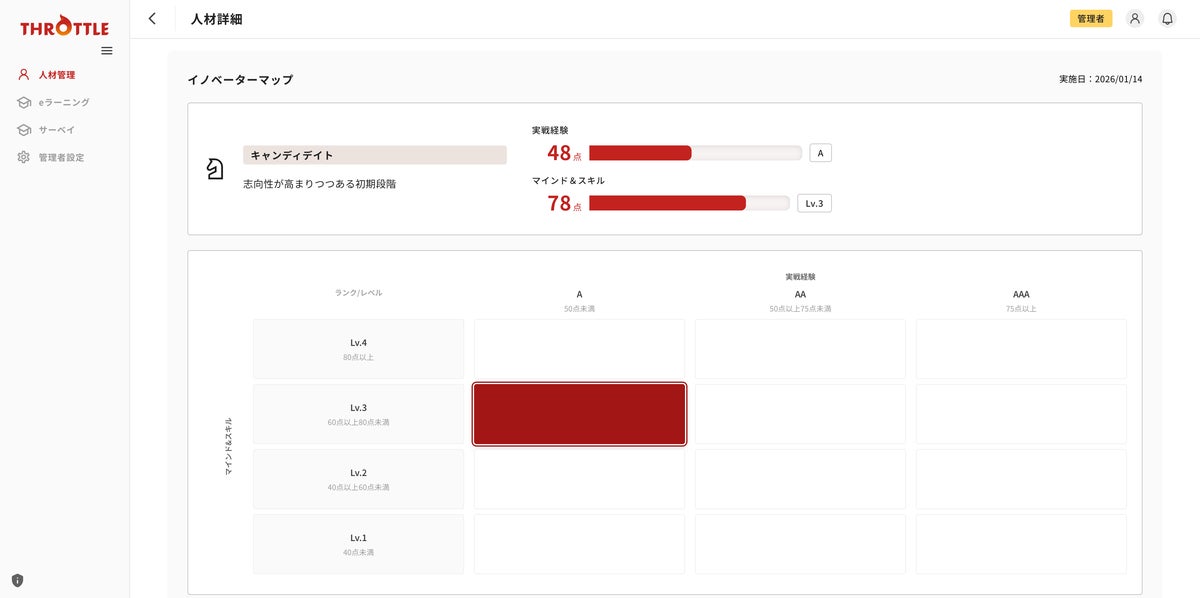The image size is (1200, 598).
Task: Open eラーニング menu item
Action: tap(64, 102)
